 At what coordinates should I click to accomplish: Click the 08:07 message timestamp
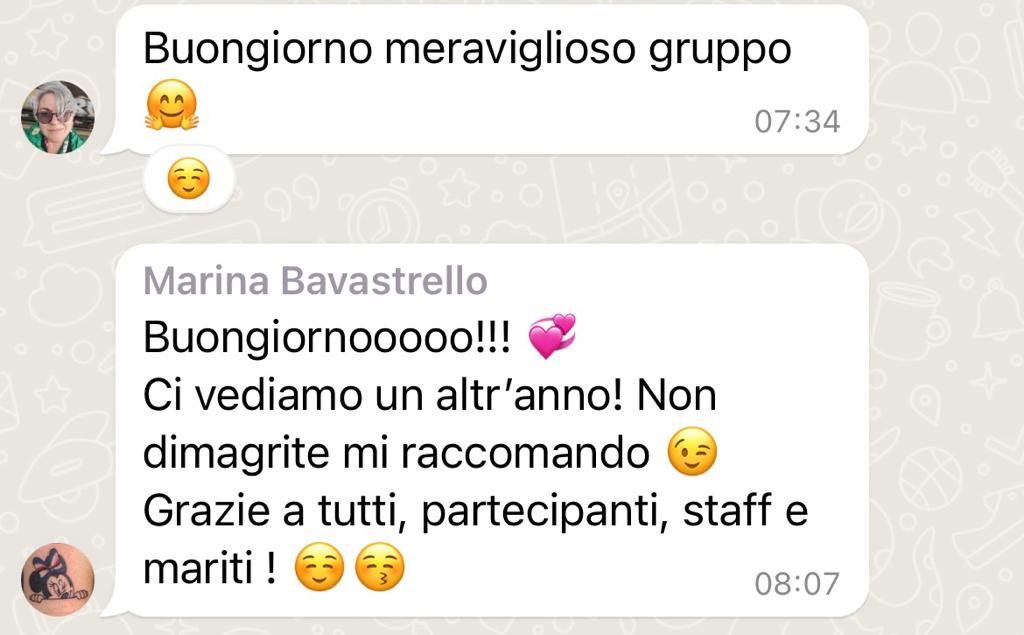coord(797,584)
